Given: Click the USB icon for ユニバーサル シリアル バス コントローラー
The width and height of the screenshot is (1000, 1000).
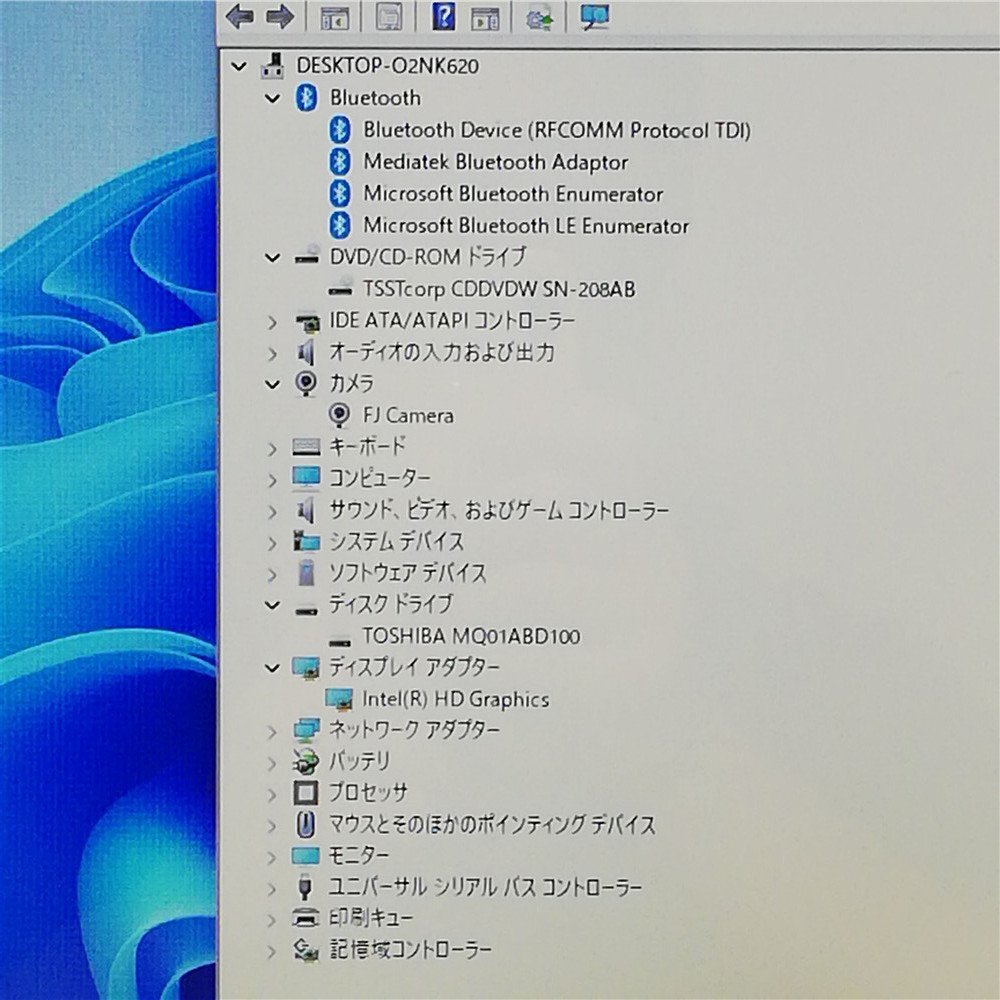Looking at the screenshot, I should (x=305, y=887).
